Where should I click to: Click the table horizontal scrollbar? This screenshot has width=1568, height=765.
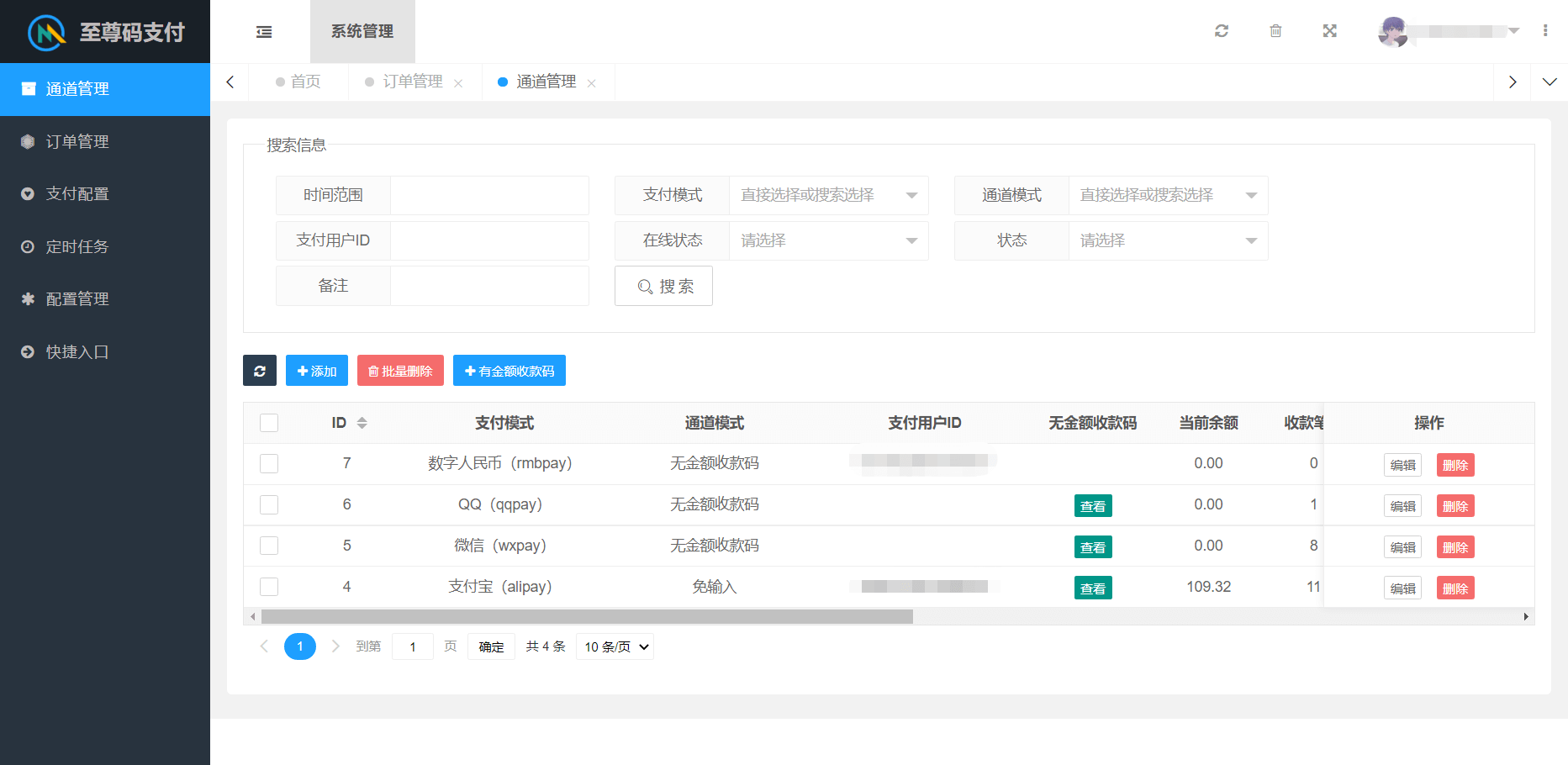(x=587, y=617)
